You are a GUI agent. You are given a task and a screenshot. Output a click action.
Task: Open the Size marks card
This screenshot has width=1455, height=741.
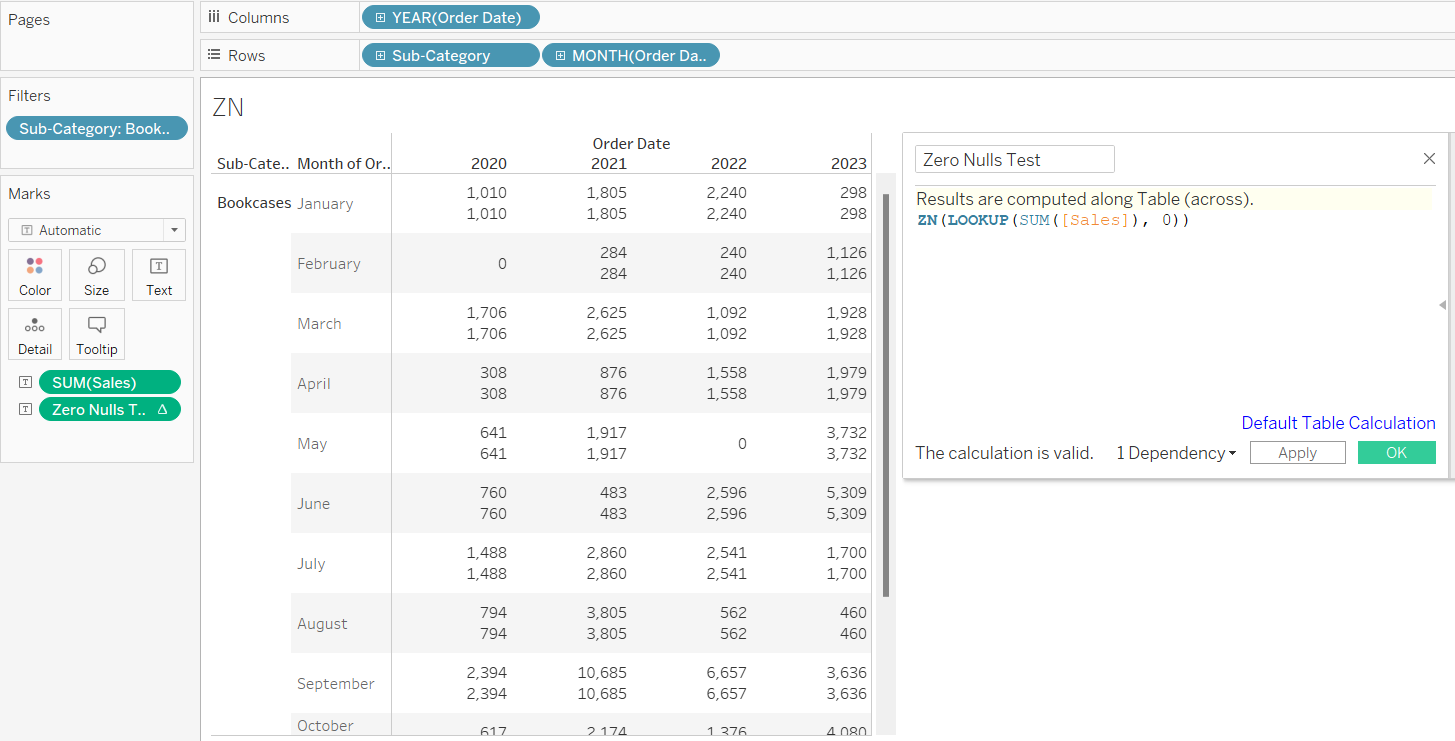97,275
